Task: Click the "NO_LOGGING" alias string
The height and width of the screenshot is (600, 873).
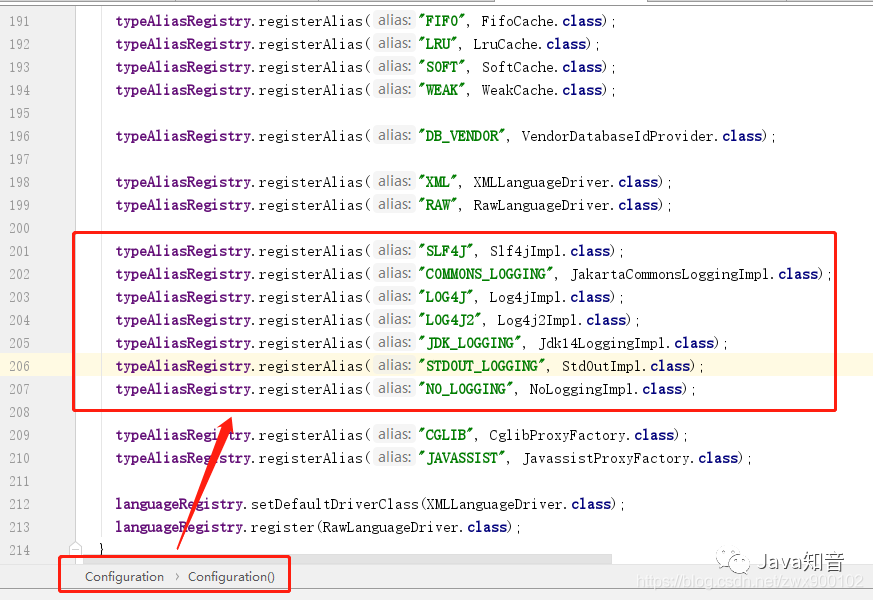Action: pyautogui.click(x=465, y=388)
